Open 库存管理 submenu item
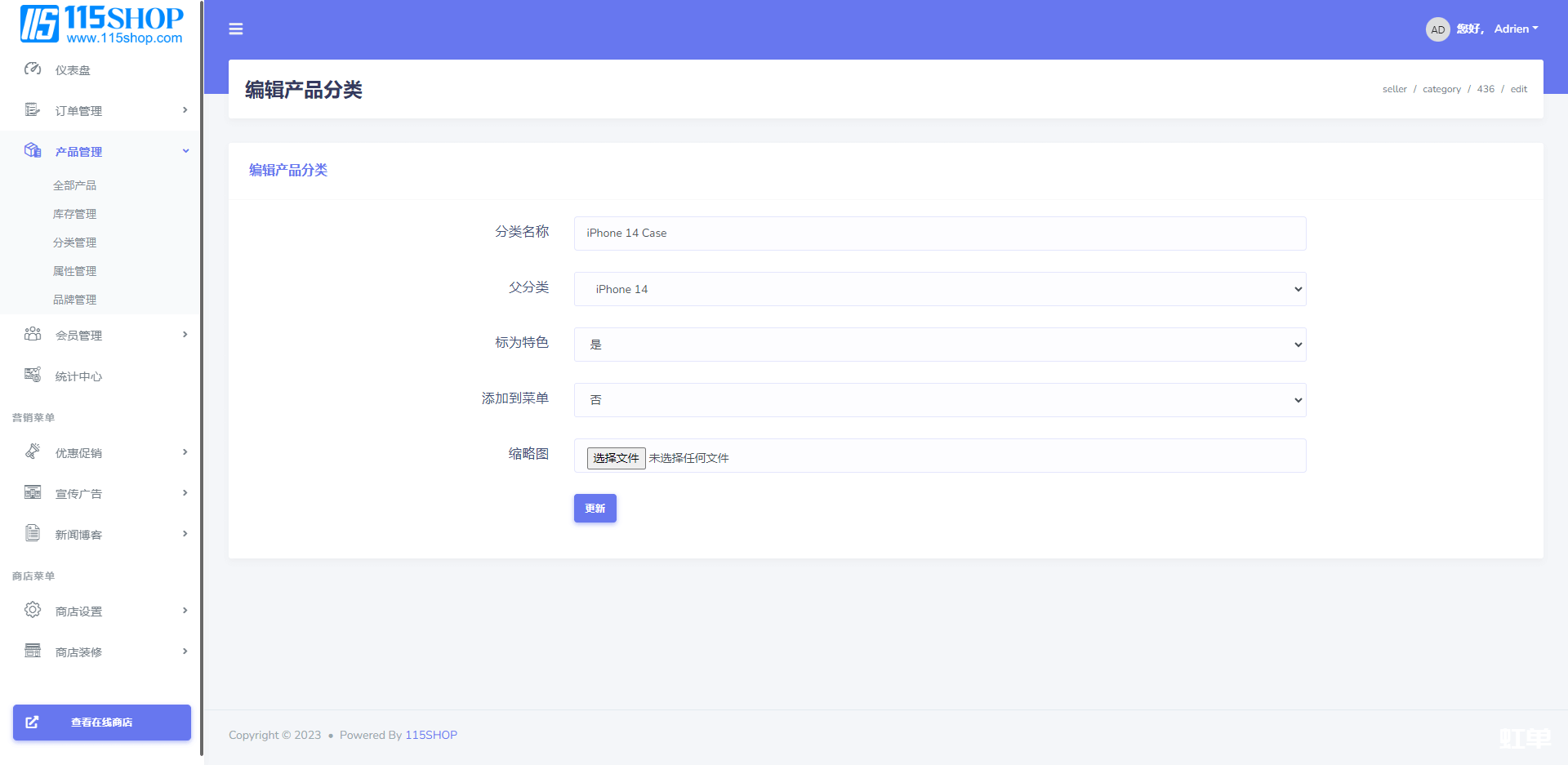1568x765 pixels. point(74,214)
